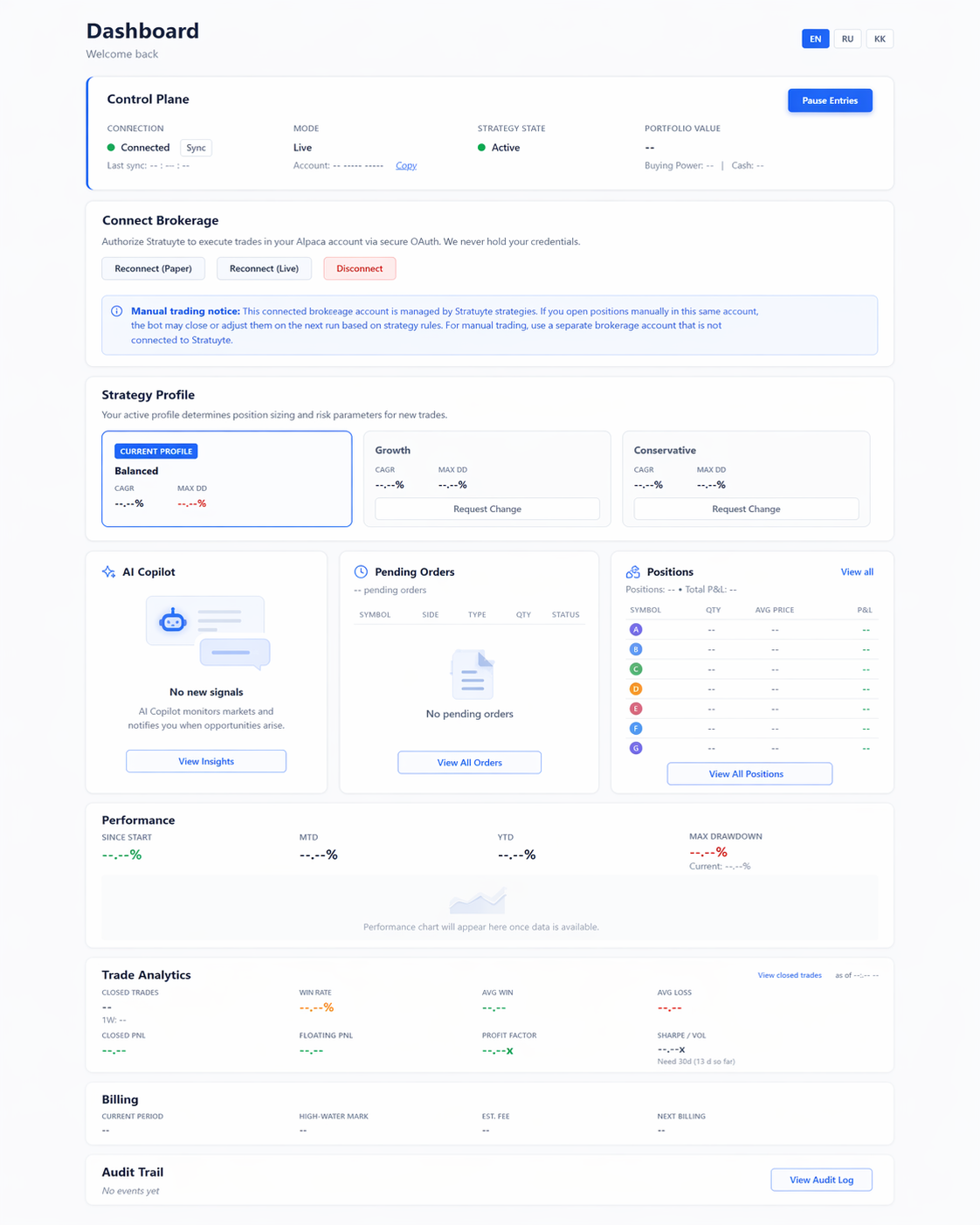Click the info icon in manual trading notice
Screen dimensions: 980x1225
point(117,311)
